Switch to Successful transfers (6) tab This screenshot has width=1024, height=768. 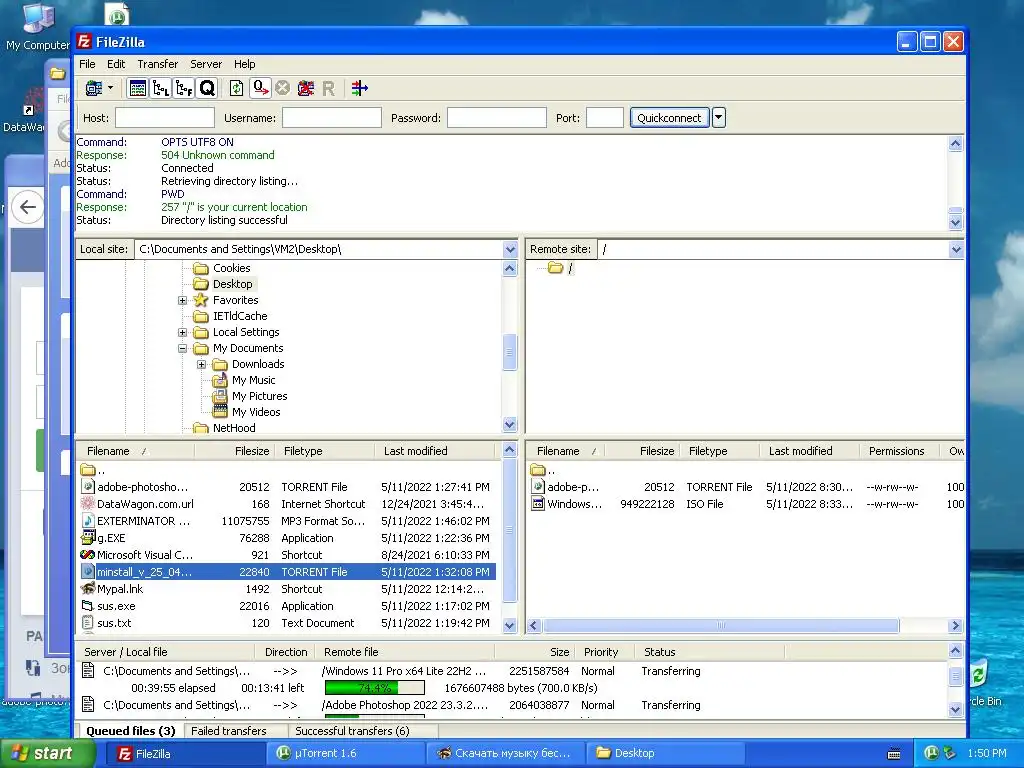click(x=352, y=731)
